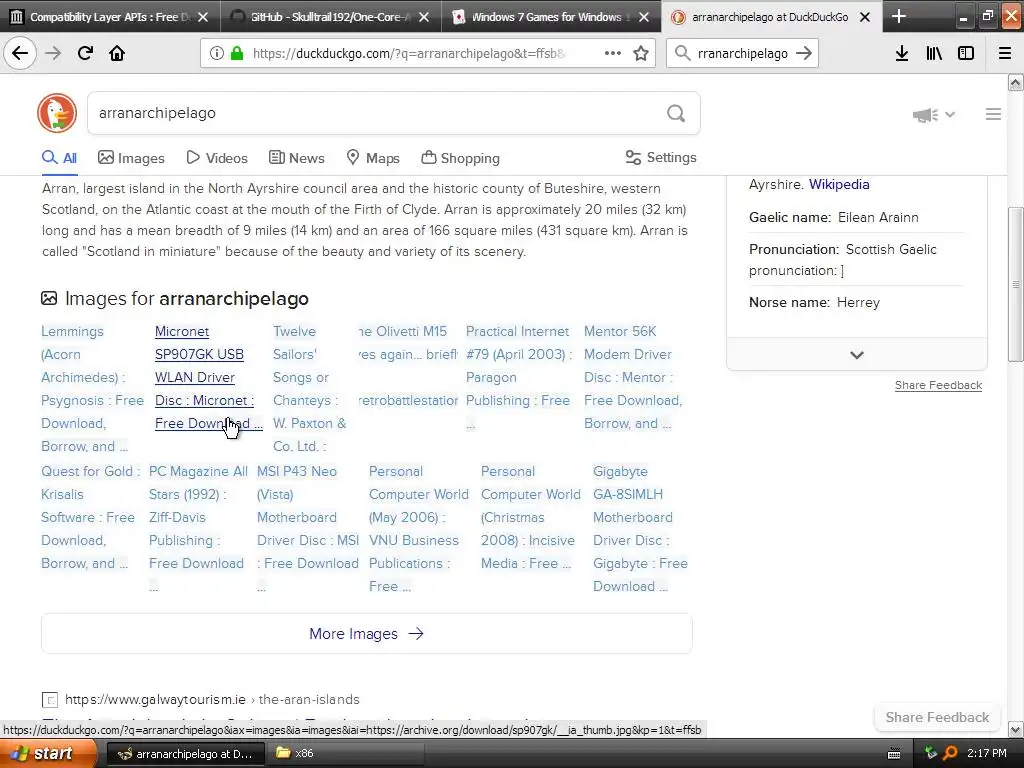Open the browser home page
This screenshot has height=768, width=1024.
(117, 54)
